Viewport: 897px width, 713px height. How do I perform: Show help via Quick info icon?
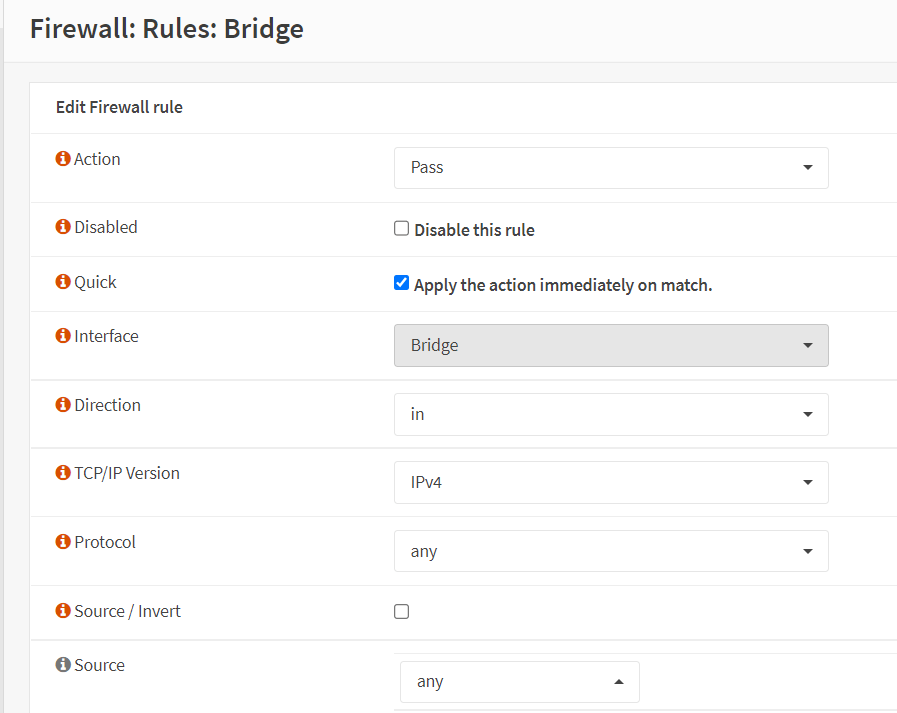pos(63,282)
